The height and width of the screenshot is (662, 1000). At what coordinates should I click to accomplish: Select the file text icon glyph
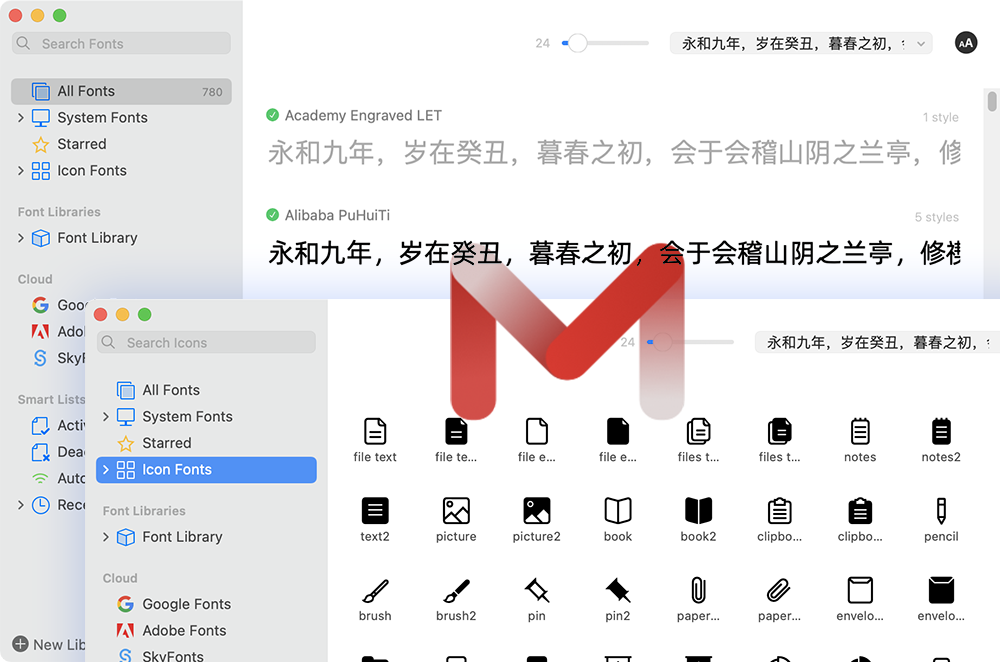coord(375,432)
